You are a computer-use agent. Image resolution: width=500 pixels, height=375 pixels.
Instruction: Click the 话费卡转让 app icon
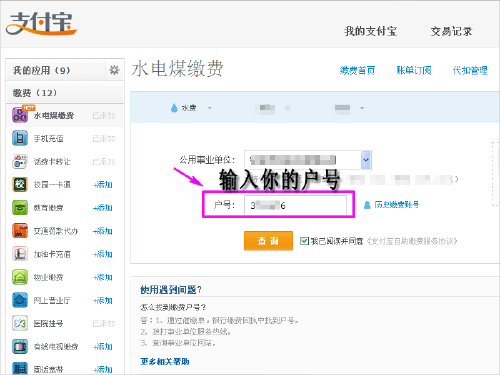(20, 161)
